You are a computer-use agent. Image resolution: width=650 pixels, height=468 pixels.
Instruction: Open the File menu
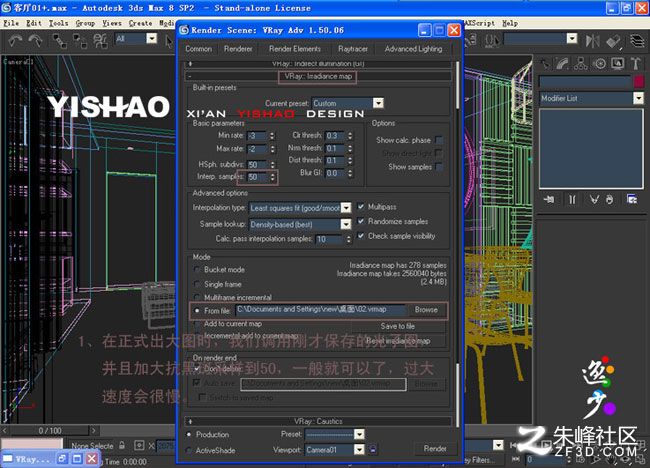(x=11, y=23)
